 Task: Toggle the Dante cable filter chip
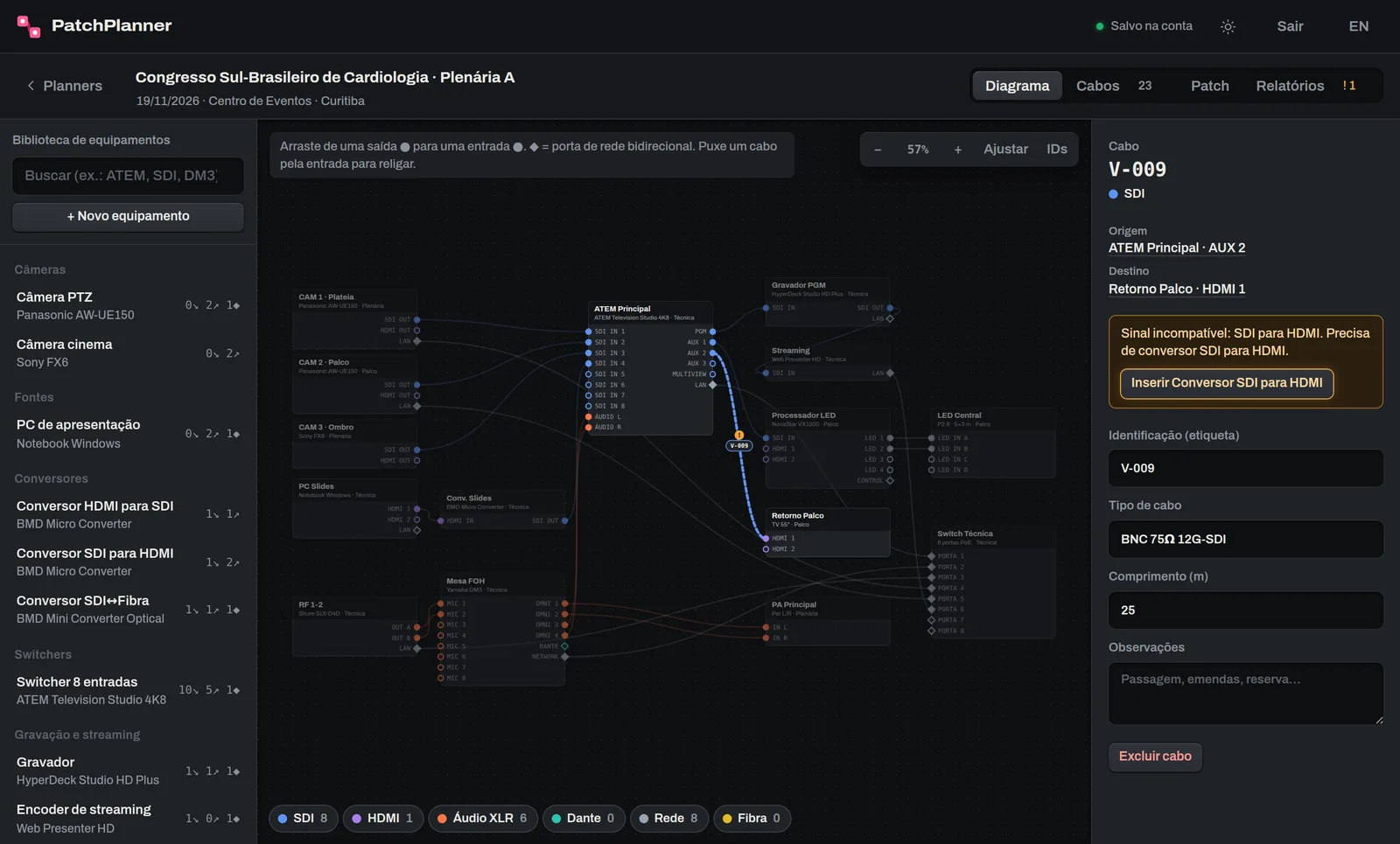point(584,819)
